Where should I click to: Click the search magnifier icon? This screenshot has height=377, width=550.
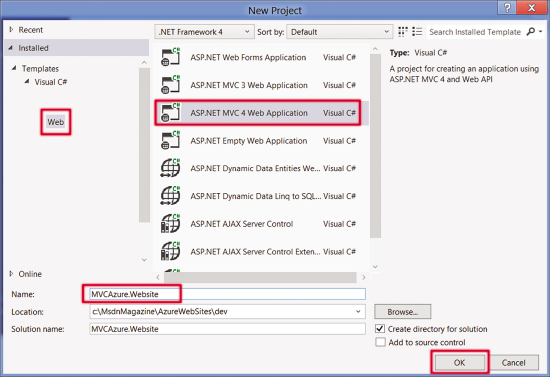pos(531,32)
